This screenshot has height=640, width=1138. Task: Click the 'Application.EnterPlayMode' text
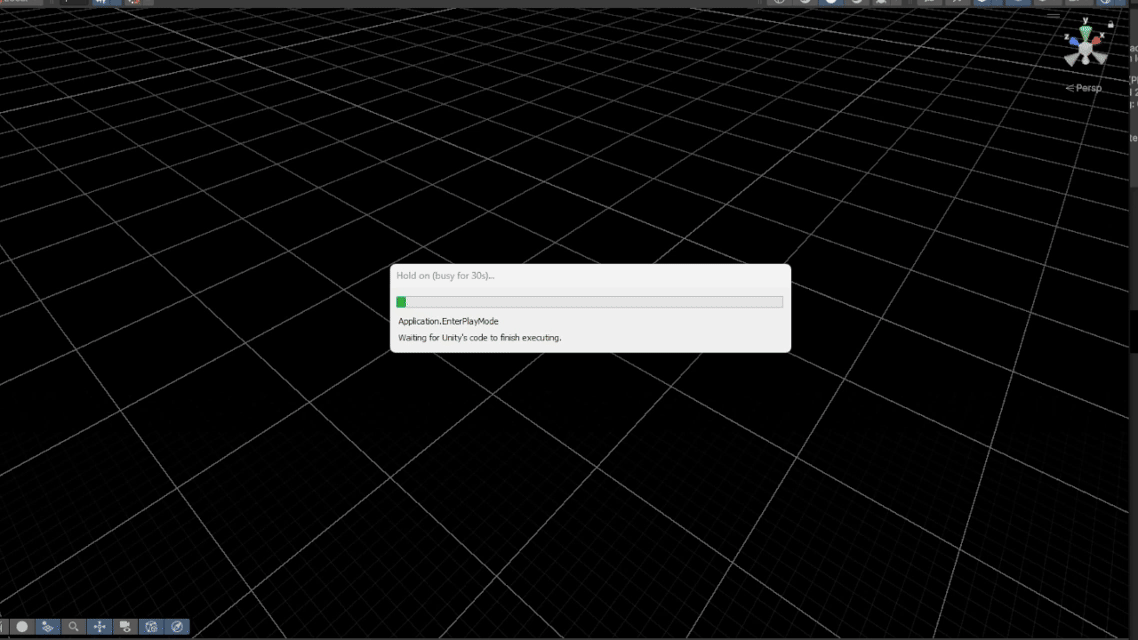tap(448, 321)
